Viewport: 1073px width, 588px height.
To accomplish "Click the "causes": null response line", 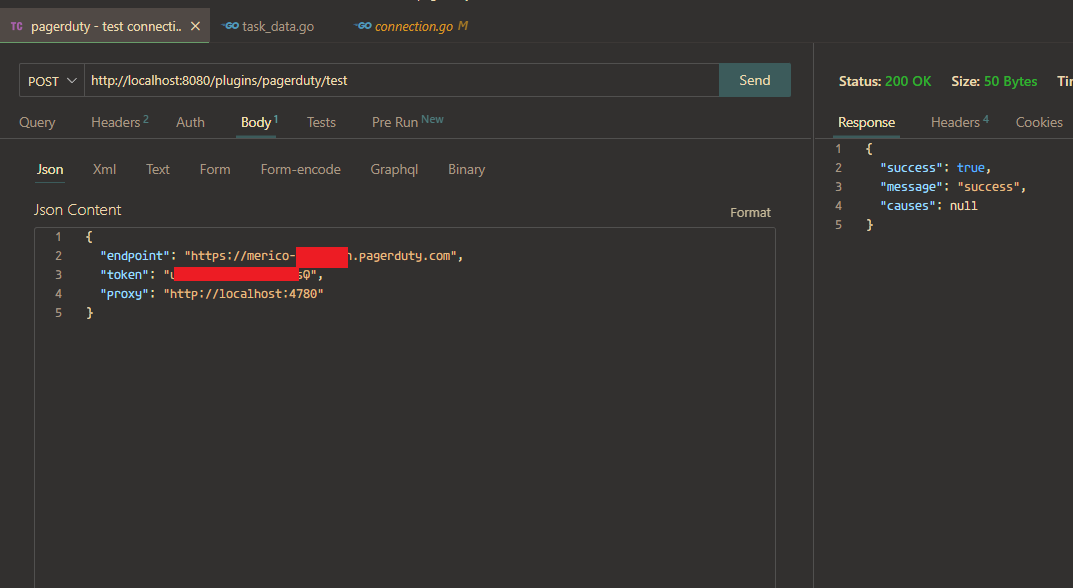I will tap(929, 206).
